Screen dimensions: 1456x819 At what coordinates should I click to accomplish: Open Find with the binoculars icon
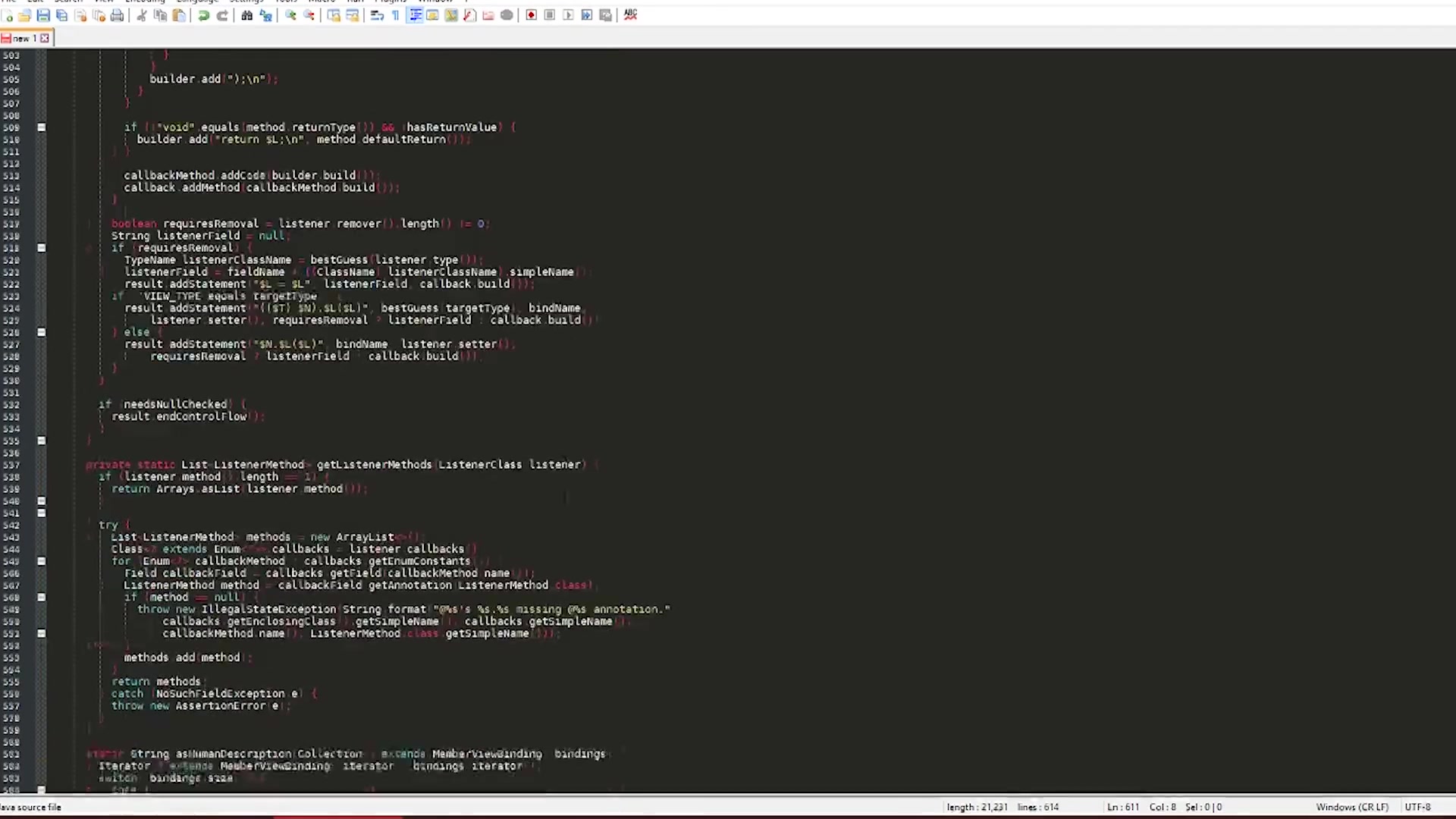click(x=246, y=15)
